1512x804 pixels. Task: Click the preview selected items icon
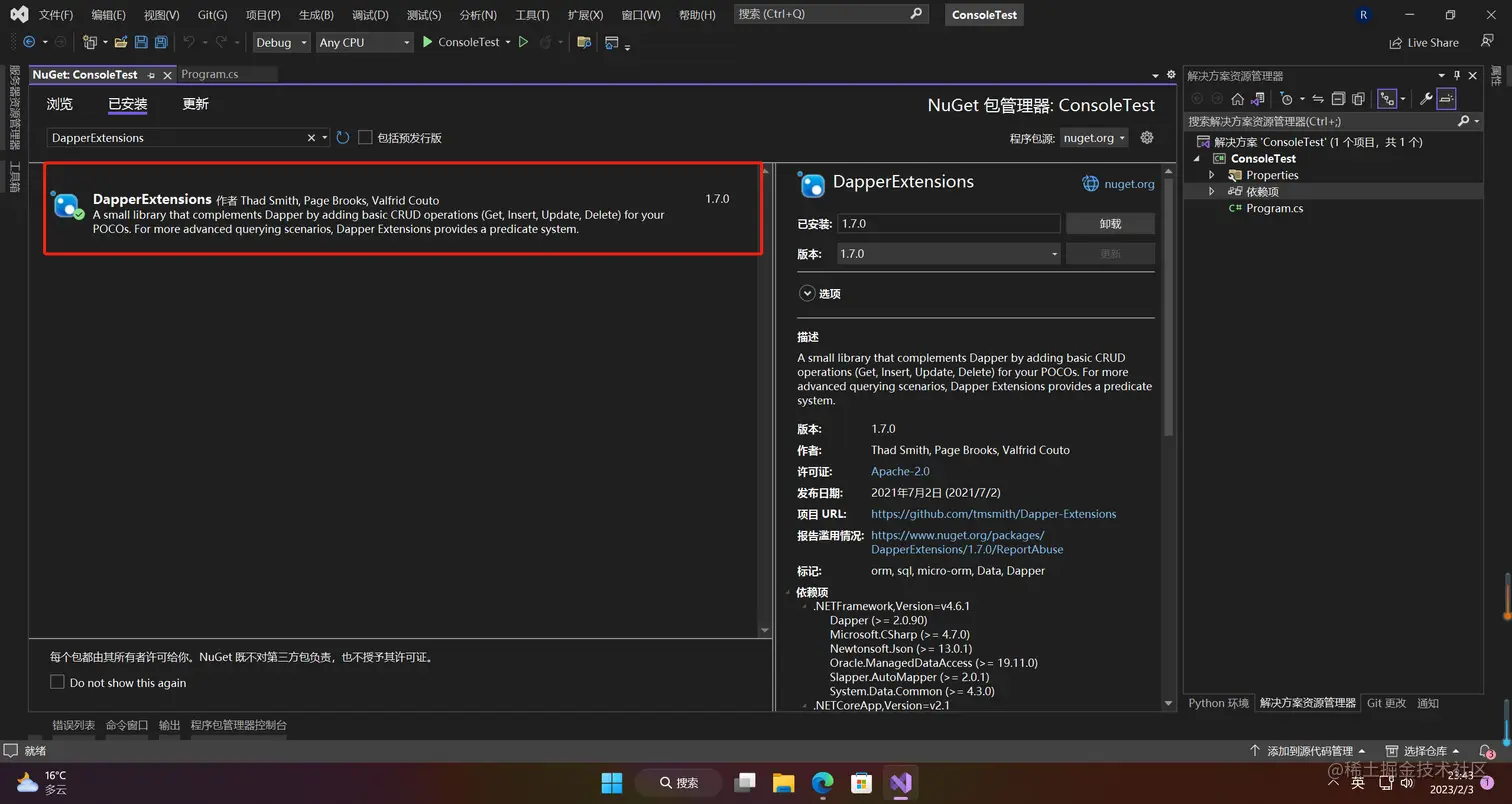[x=1446, y=98]
